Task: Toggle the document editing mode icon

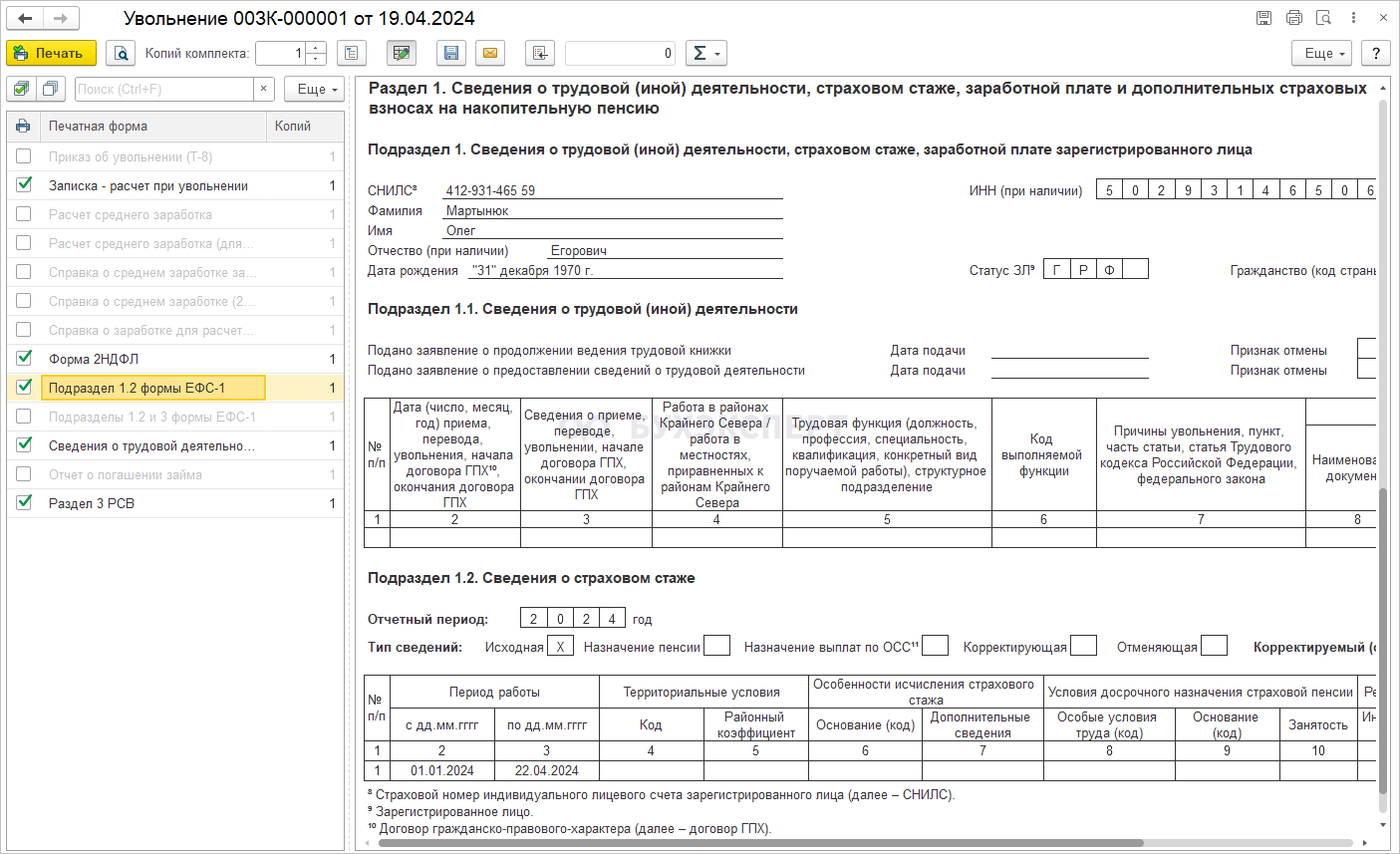Action: (402, 53)
